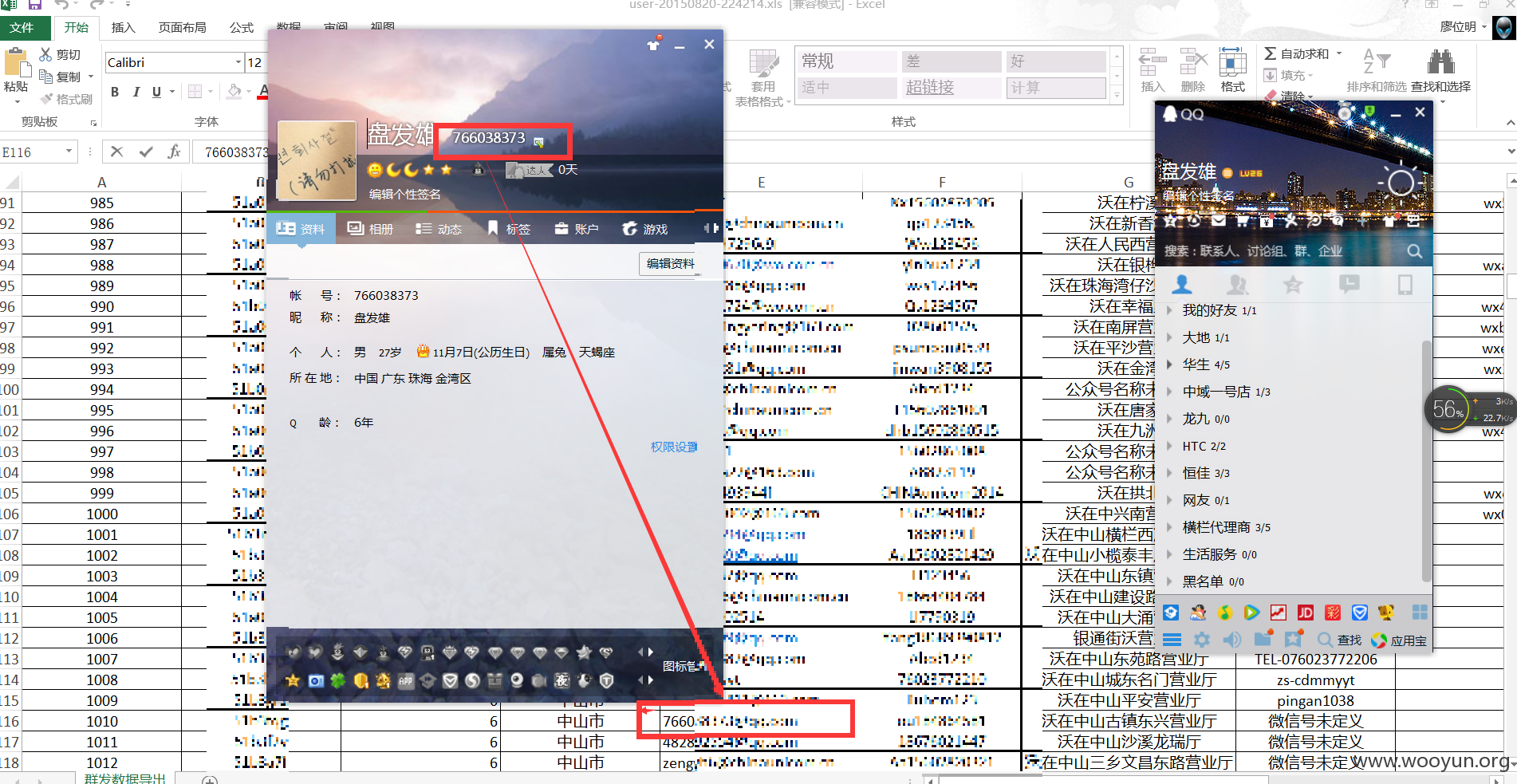Apply the 差 cell style swatch
The height and width of the screenshot is (784, 1517).
click(x=951, y=61)
